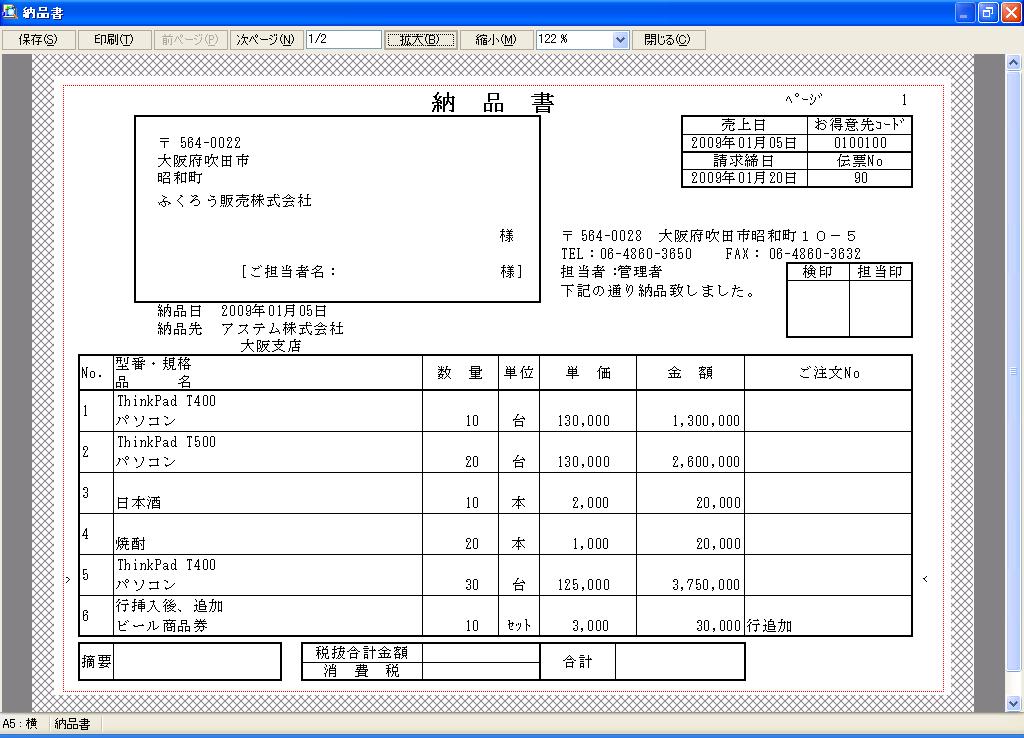
Task: Click the 納品書 document title heading
Action: pyautogui.click(x=493, y=103)
